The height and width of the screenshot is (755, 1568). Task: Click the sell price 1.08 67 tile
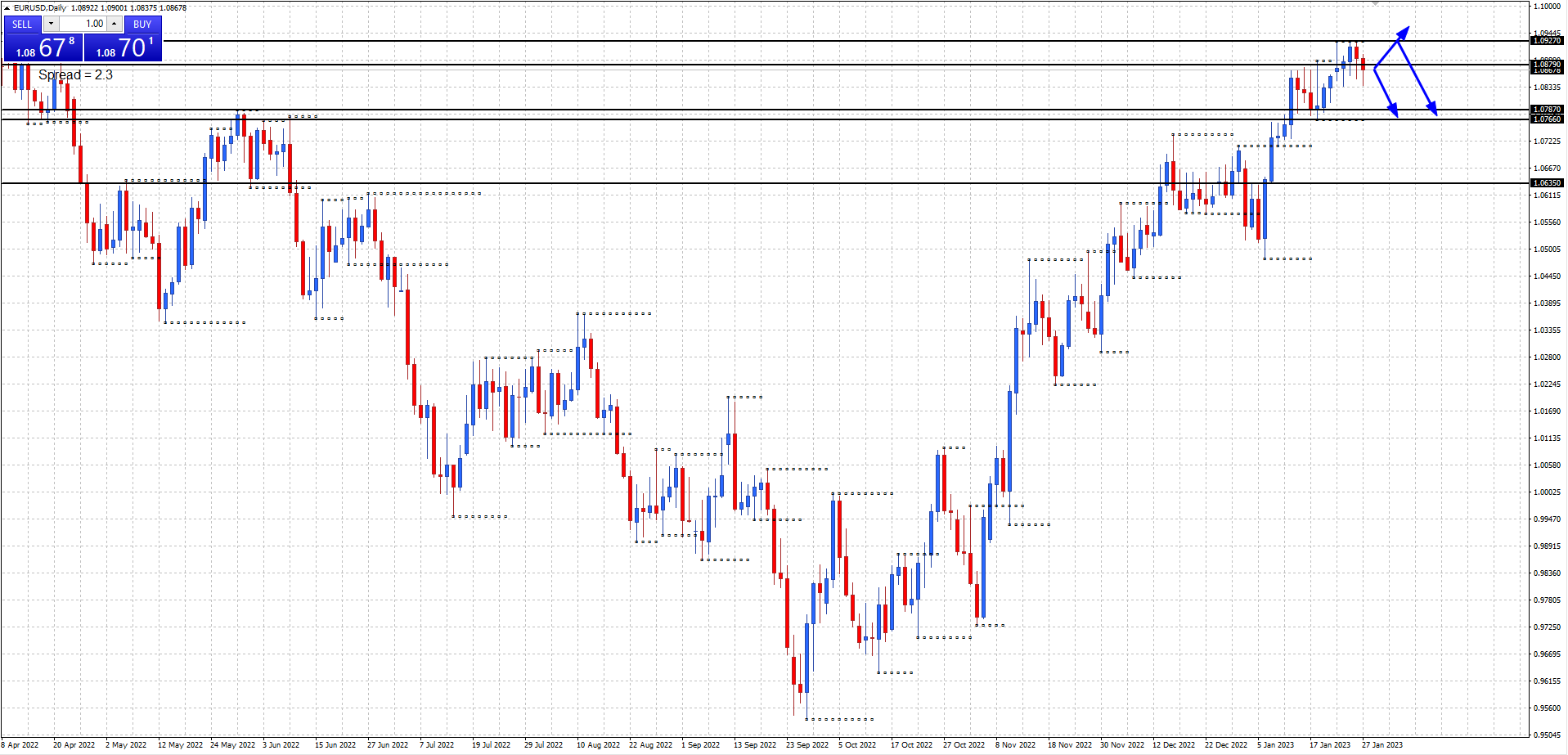[43, 48]
